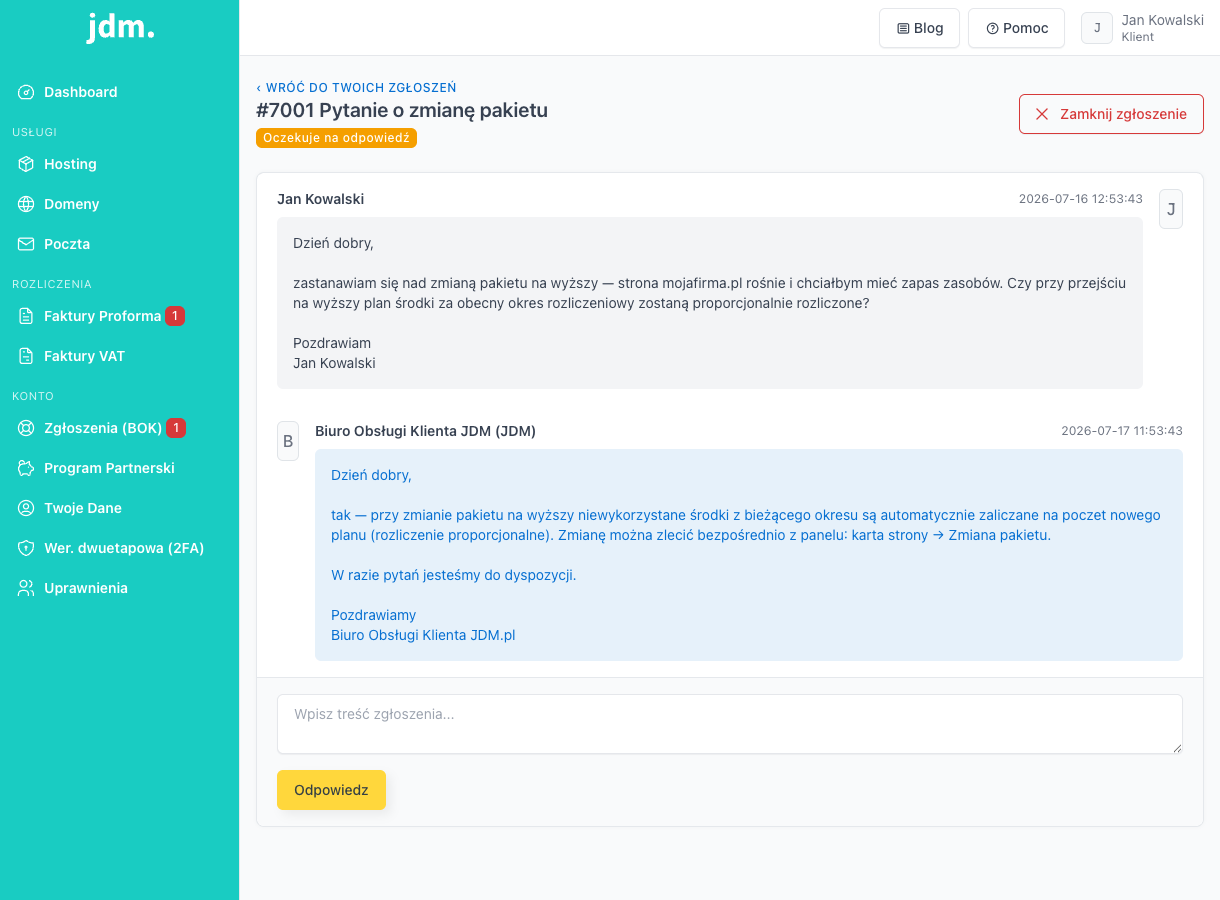Image resolution: width=1220 pixels, height=900 pixels.
Task: Click the line 'W razie pytań jesteśmy do dyspozycji.'
Action: pos(454,575)
